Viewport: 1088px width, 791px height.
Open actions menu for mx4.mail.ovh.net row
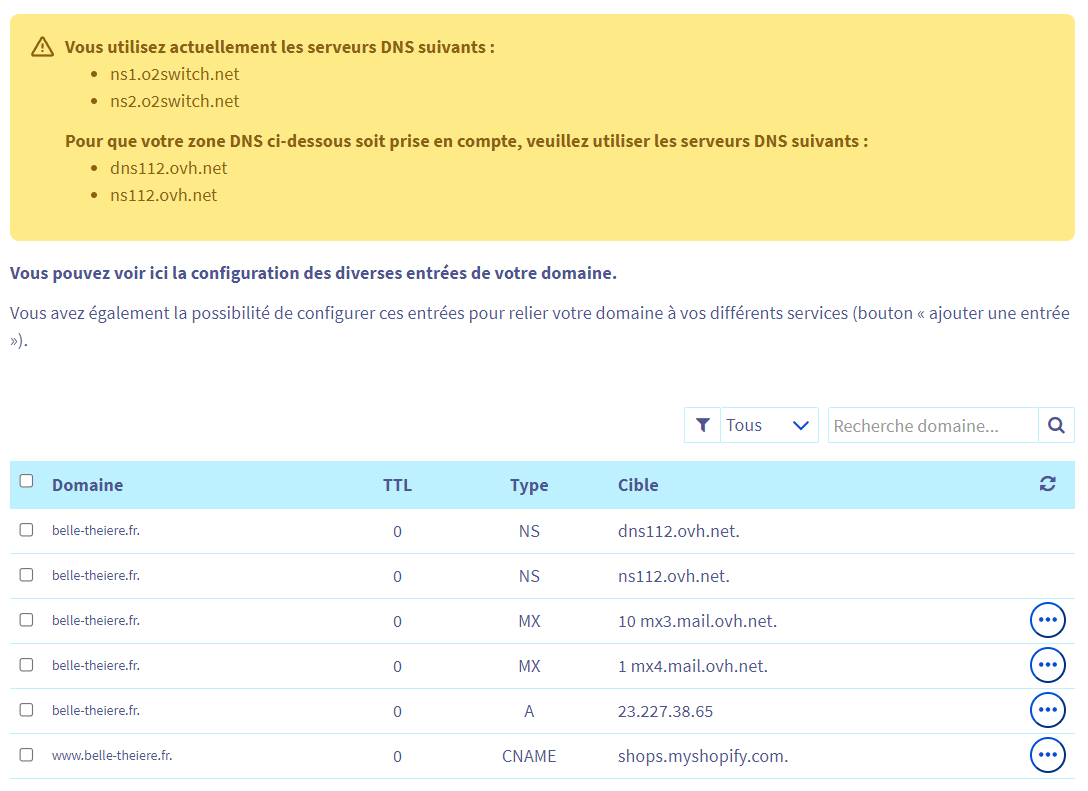click(x=1048, y=665)
